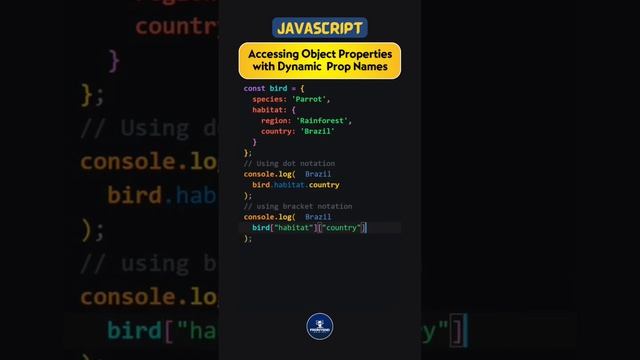Viewport: 640px width, 360px height.
Task: Click the line "const bird = {"
Action: (x=274, y=88)
